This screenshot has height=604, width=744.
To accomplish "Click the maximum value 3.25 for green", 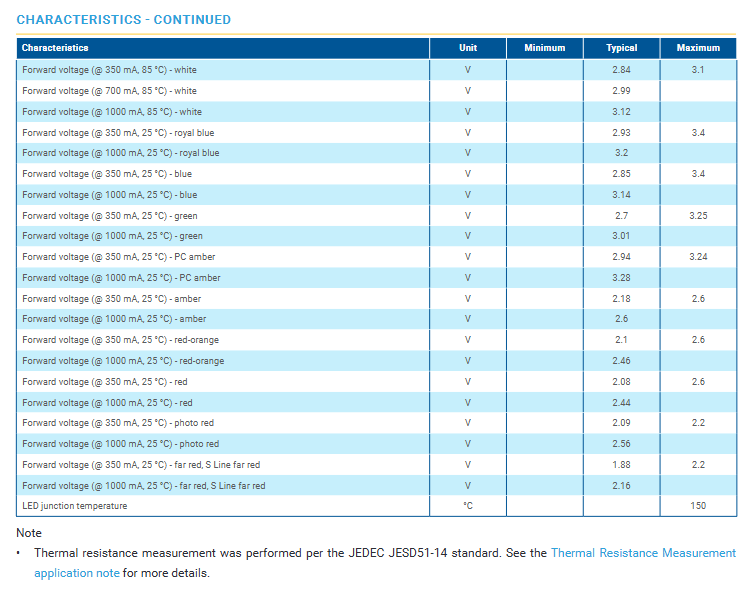I will pos(698,216).
